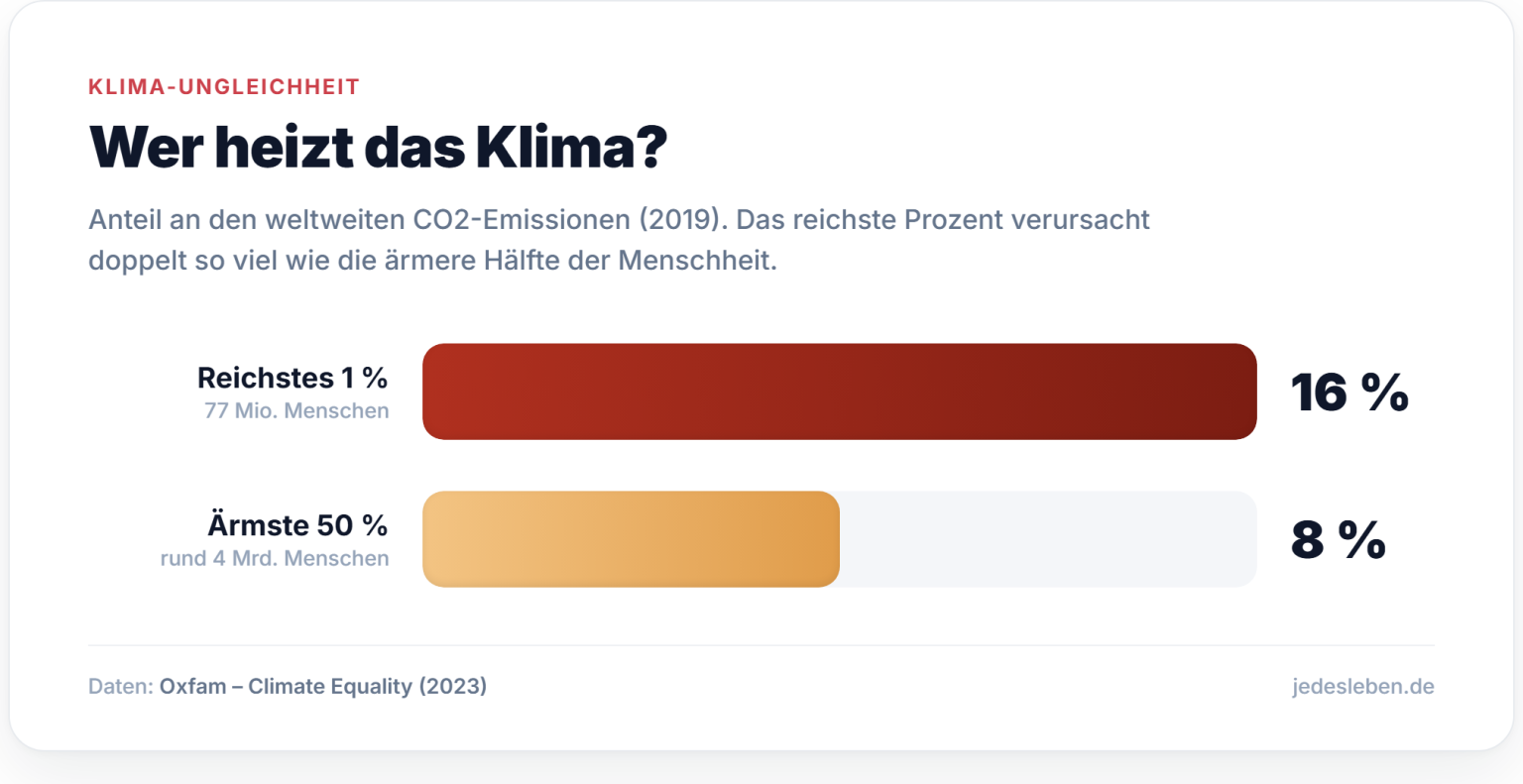Click the divider line above the footer

pyautogui.click(x=761, y=645)
